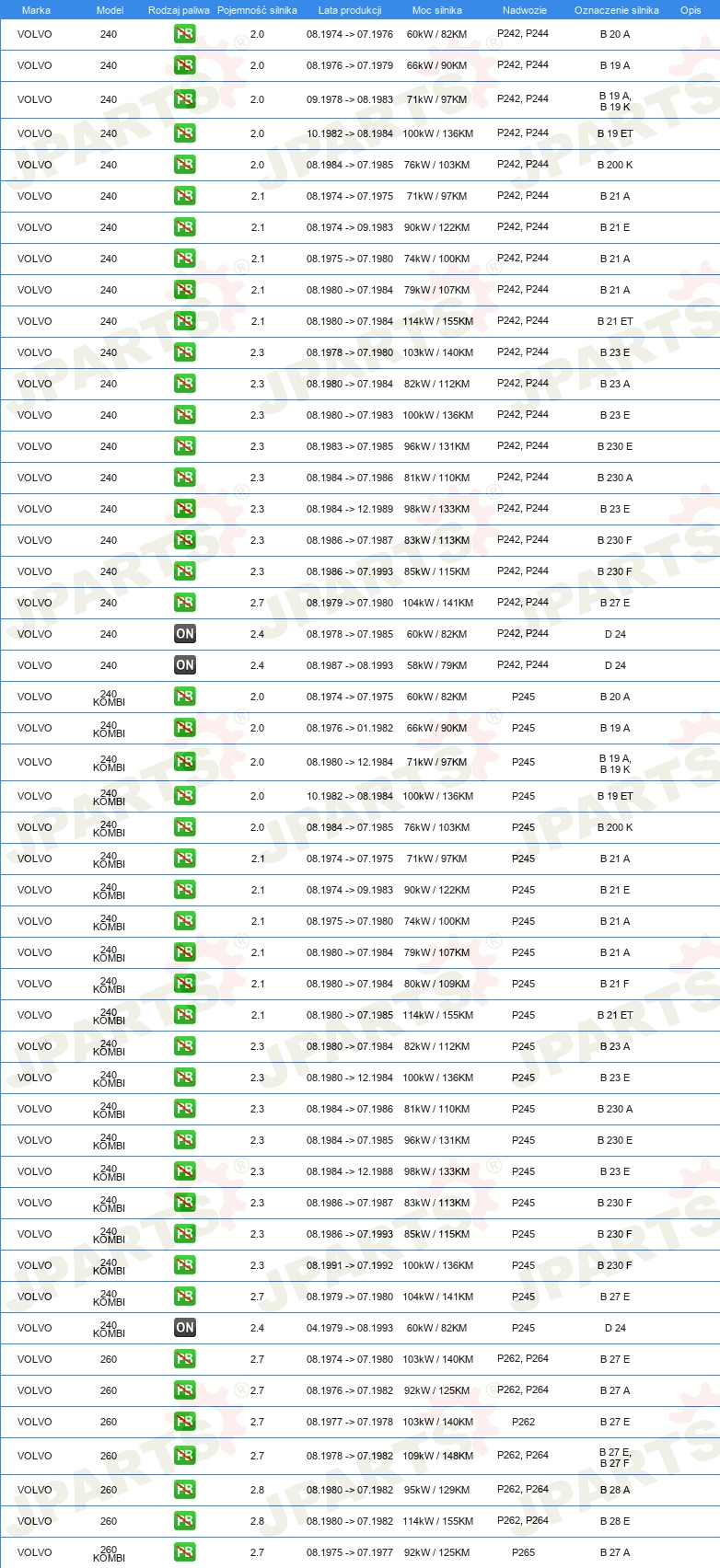This screenshot has height=1568, width=720.
Task: Click petrol icon in 240 P242 B 21 E row
Action: (x=185, y=227)
